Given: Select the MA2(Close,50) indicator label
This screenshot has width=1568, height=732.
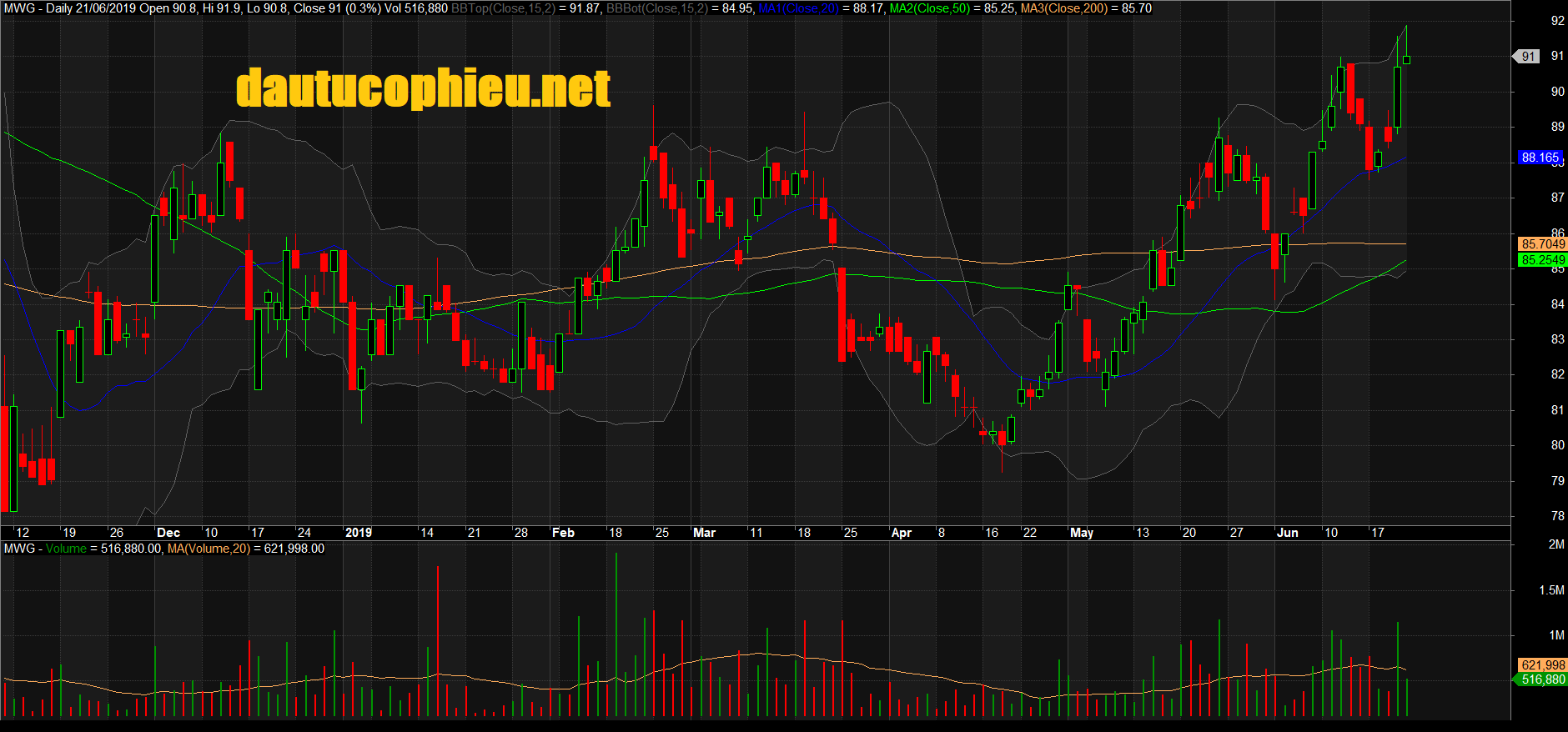Looking at the screenshot, I should tap(929, 8).
